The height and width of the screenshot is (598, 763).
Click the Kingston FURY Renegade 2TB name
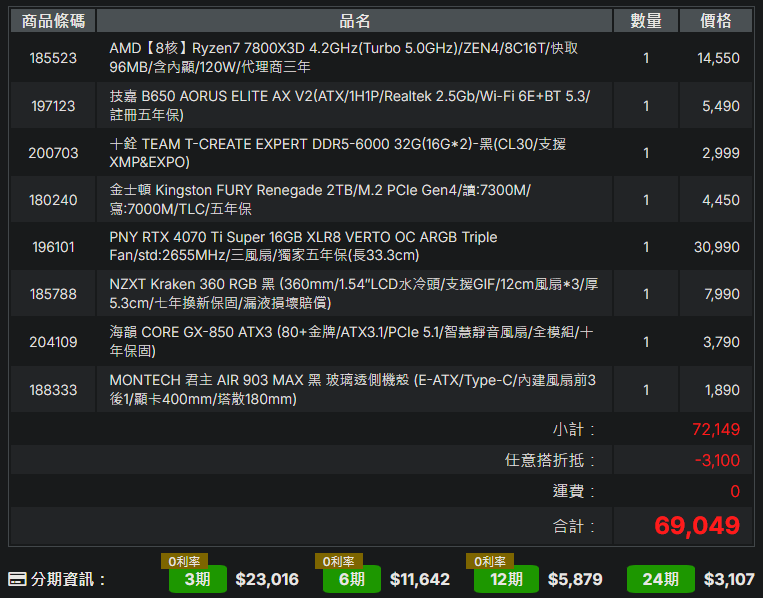pyautogui.click(x=320, y=199)
